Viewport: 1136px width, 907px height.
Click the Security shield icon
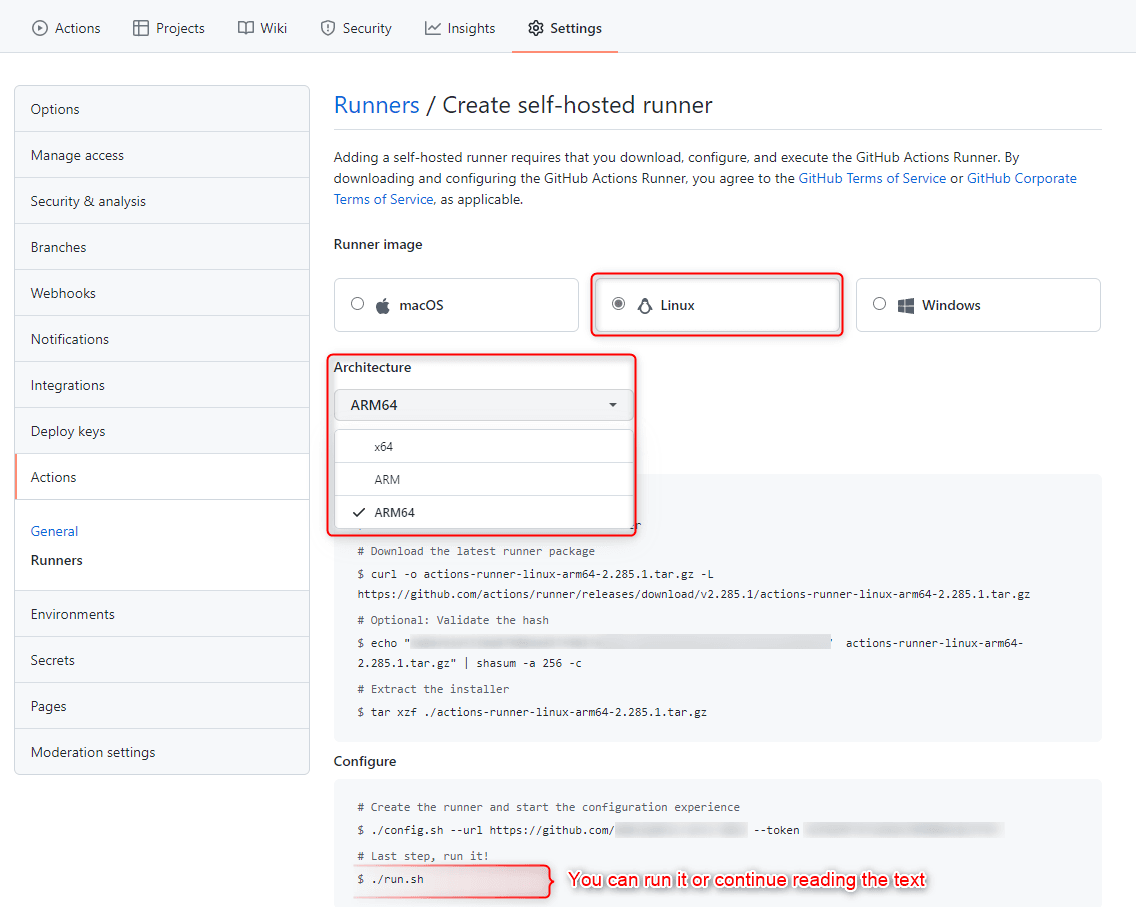[327, 28]
